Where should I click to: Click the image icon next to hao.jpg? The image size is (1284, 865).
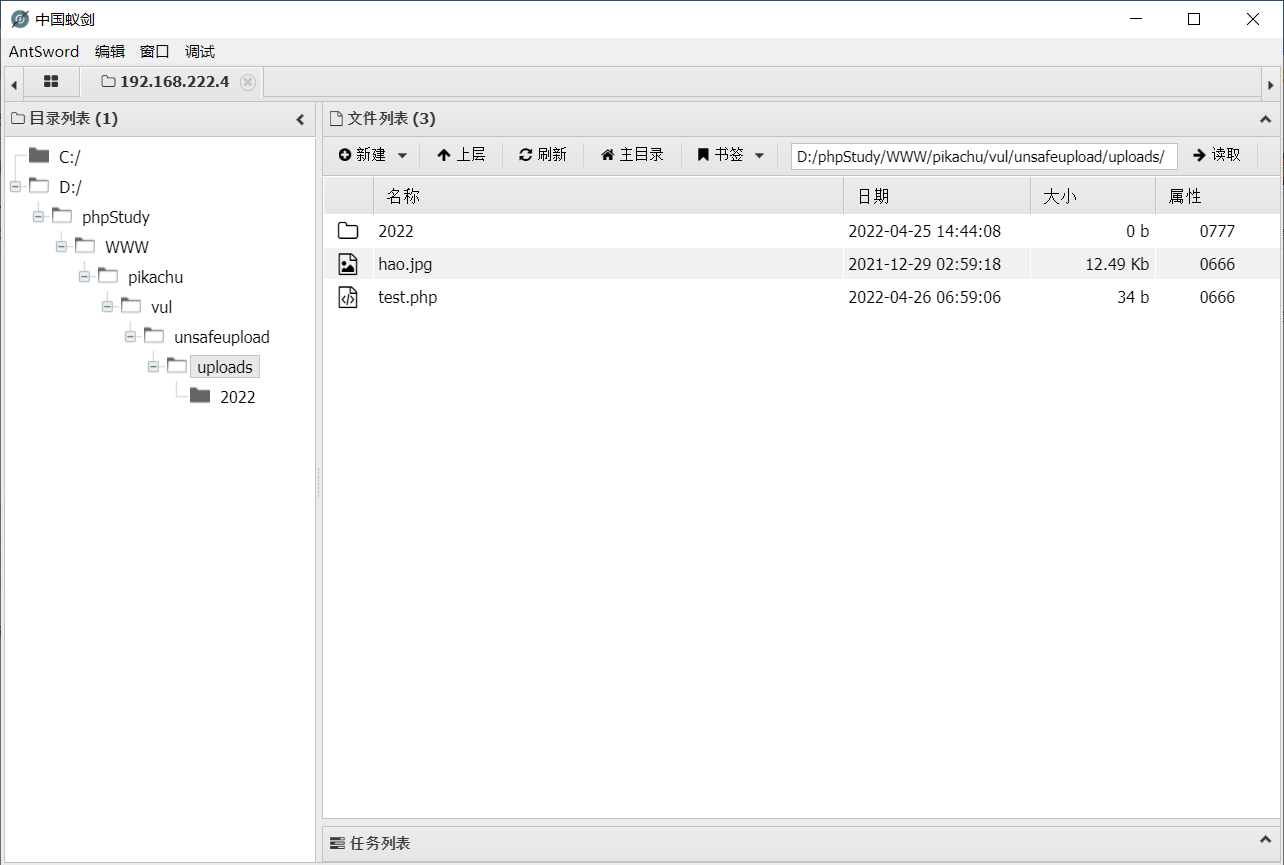pos(347,263)
